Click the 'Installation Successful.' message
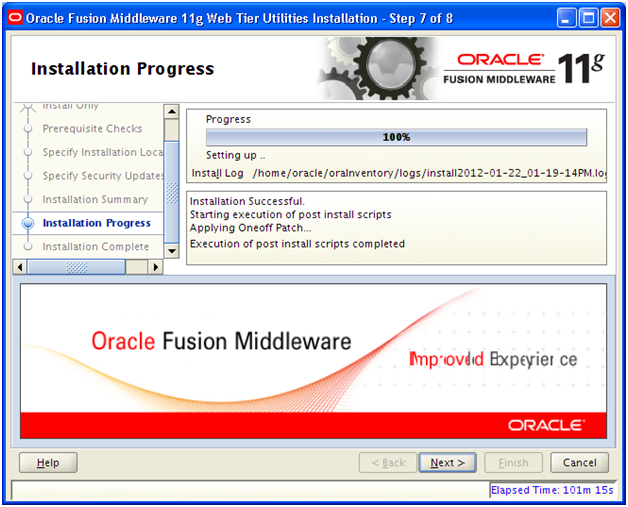 (247, 201)
